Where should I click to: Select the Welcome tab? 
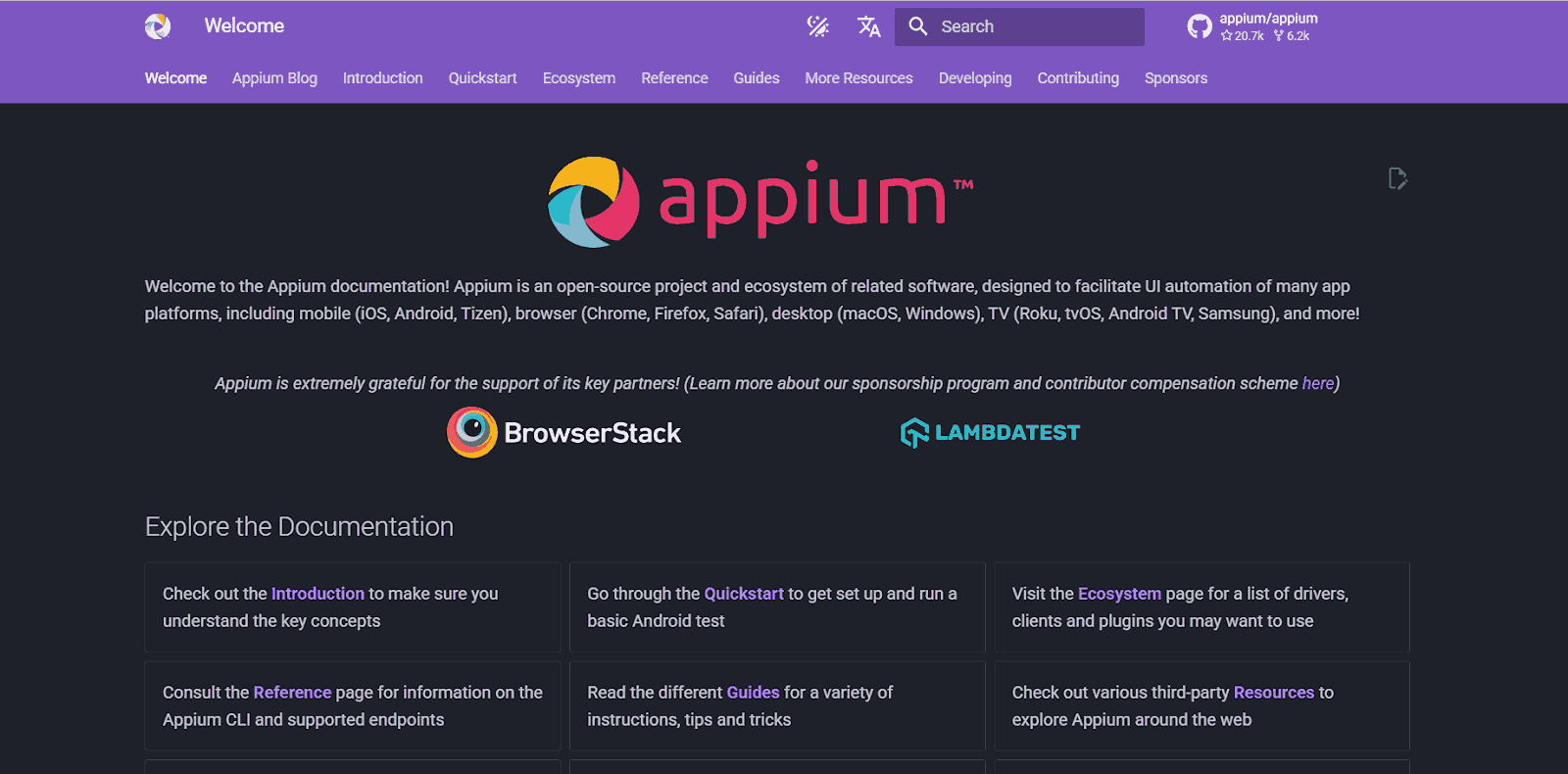[175, 78]
